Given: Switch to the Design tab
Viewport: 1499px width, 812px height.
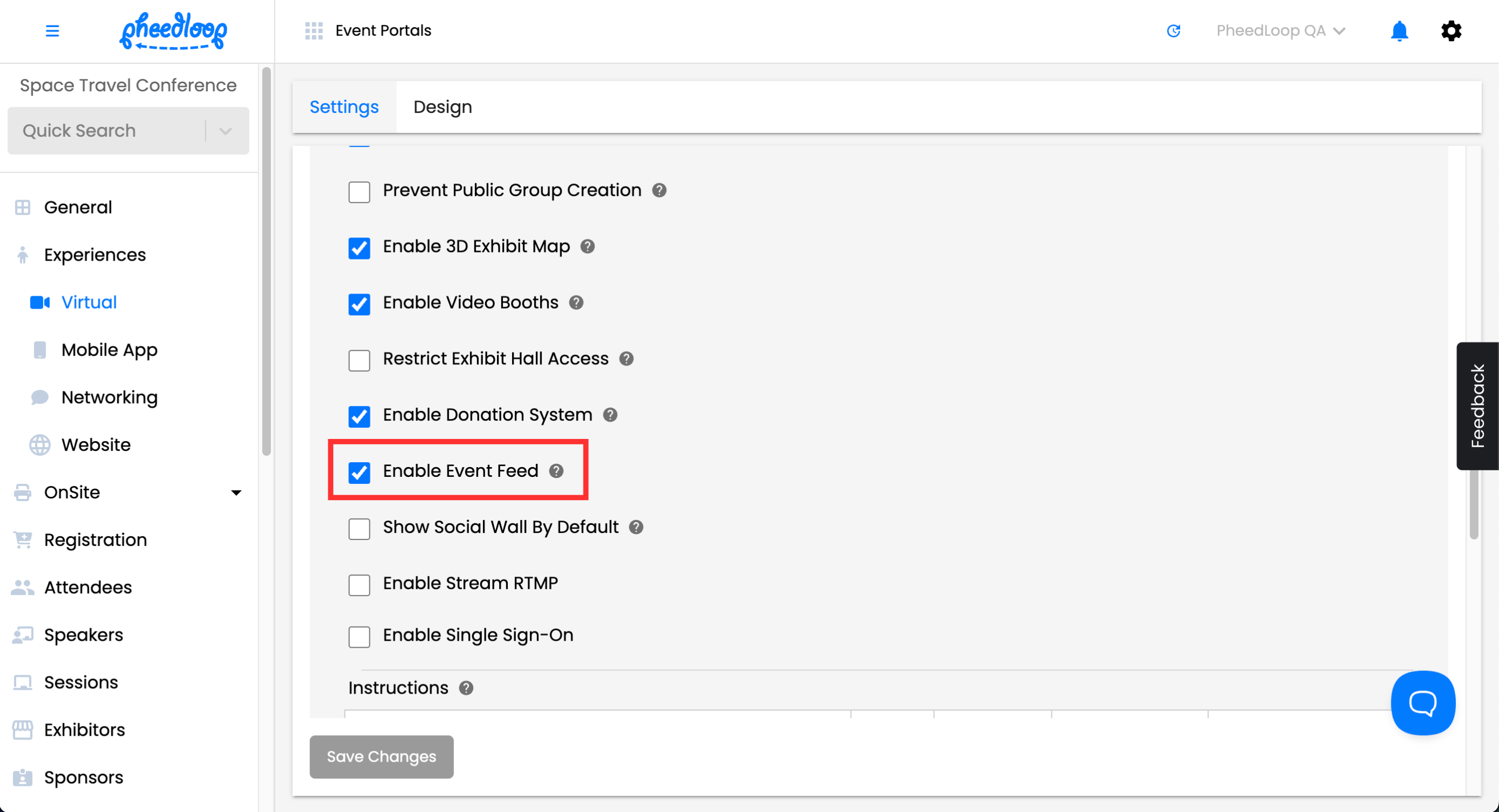Looking at the screenshot, I should 443,107.
